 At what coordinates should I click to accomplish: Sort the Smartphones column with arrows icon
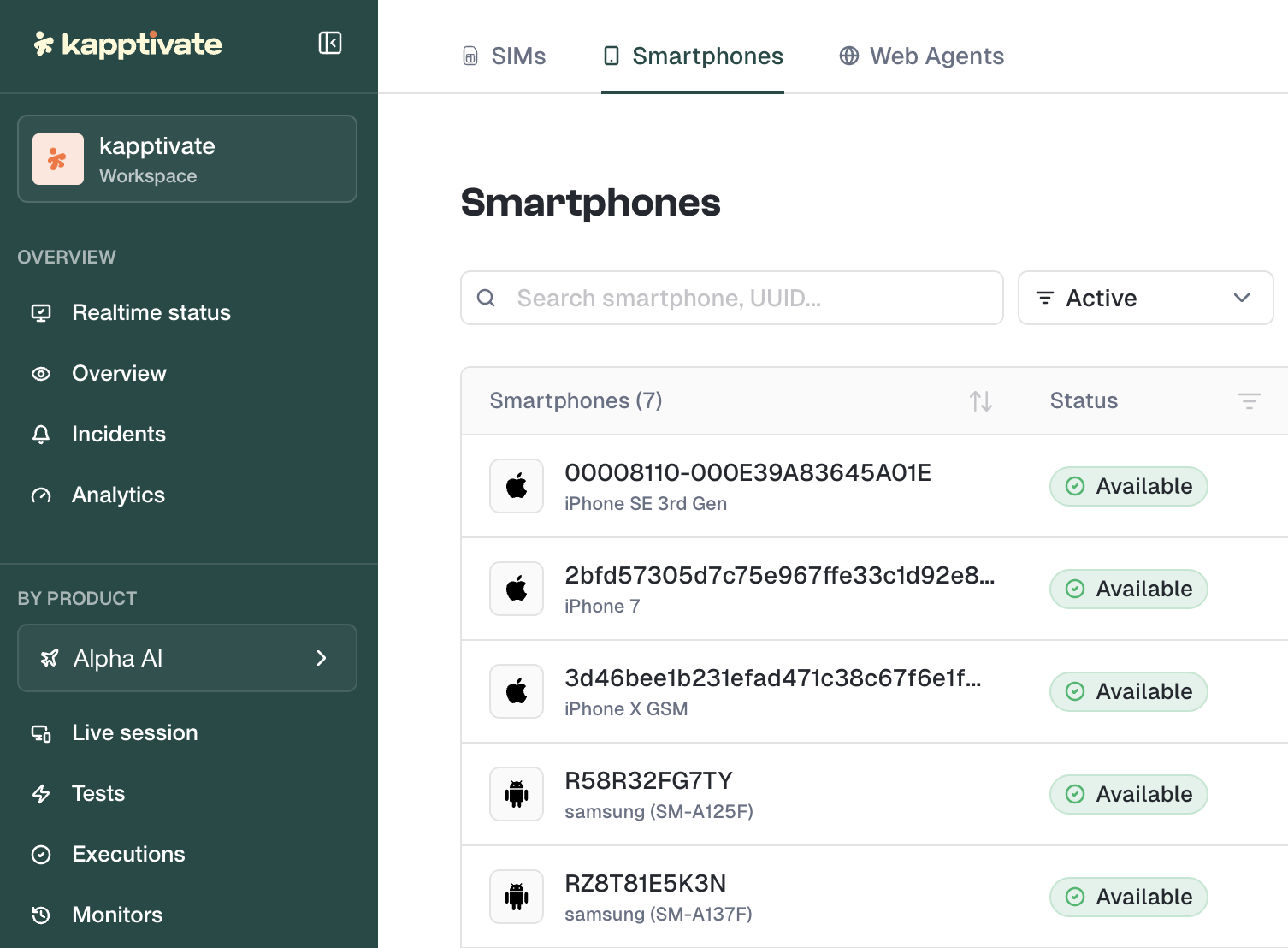click(x=981, y=401)
